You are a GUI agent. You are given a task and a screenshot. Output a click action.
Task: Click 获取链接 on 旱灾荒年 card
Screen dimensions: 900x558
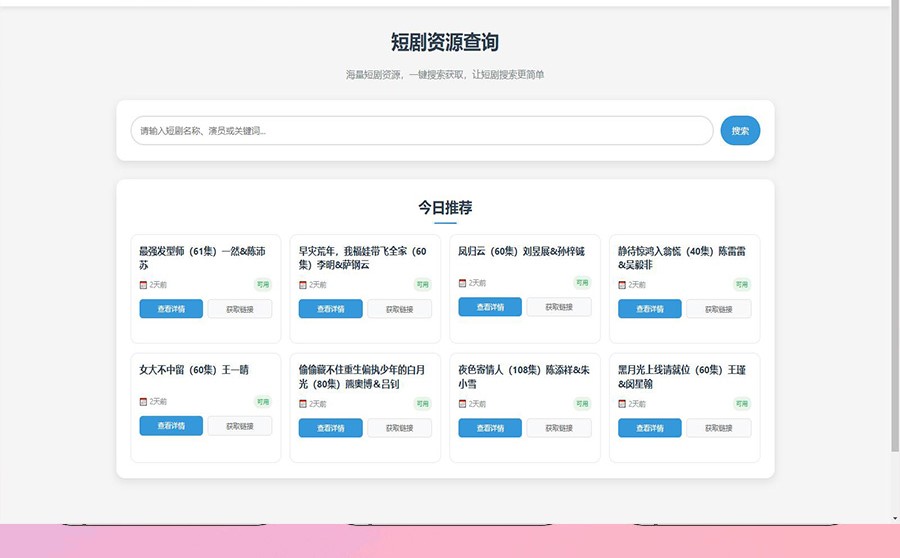click(399, 309)
